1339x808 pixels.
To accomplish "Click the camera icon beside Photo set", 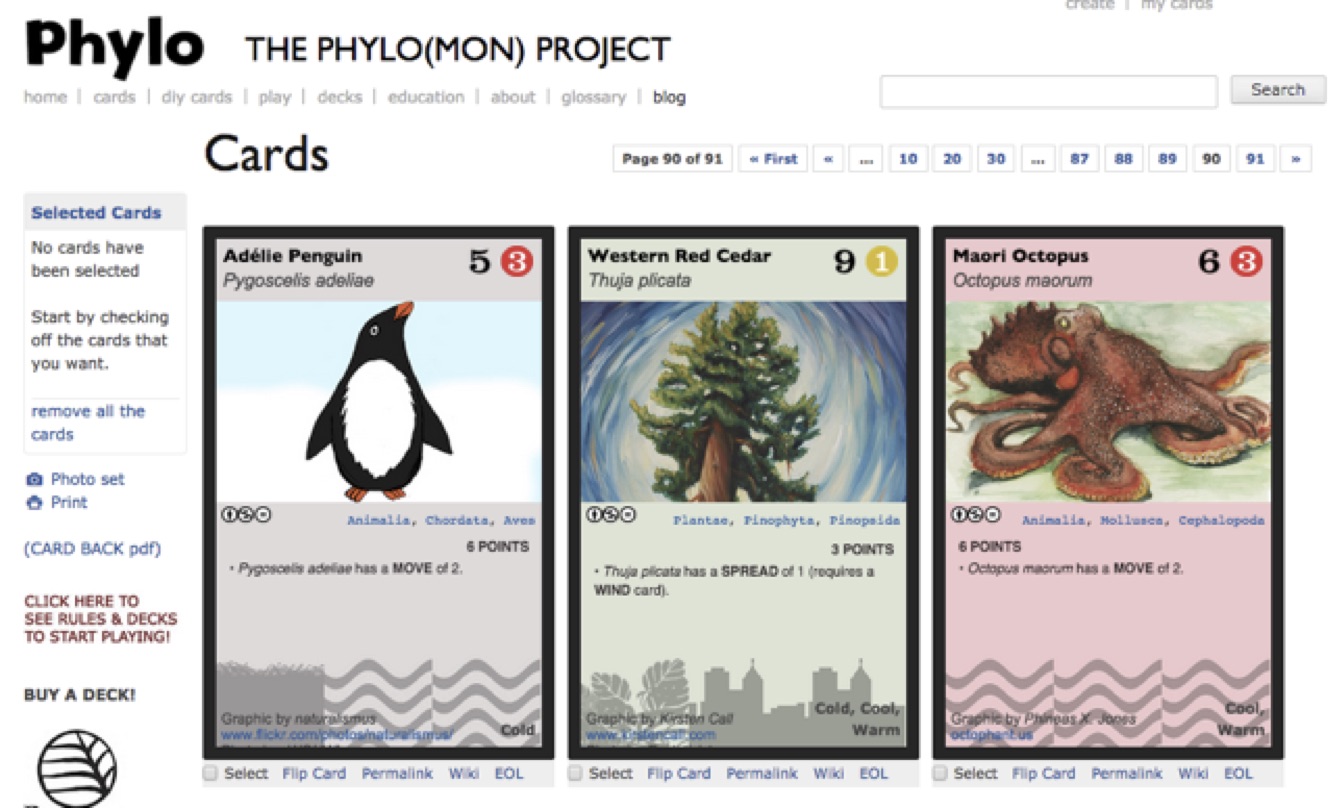I will click(34, 480).
